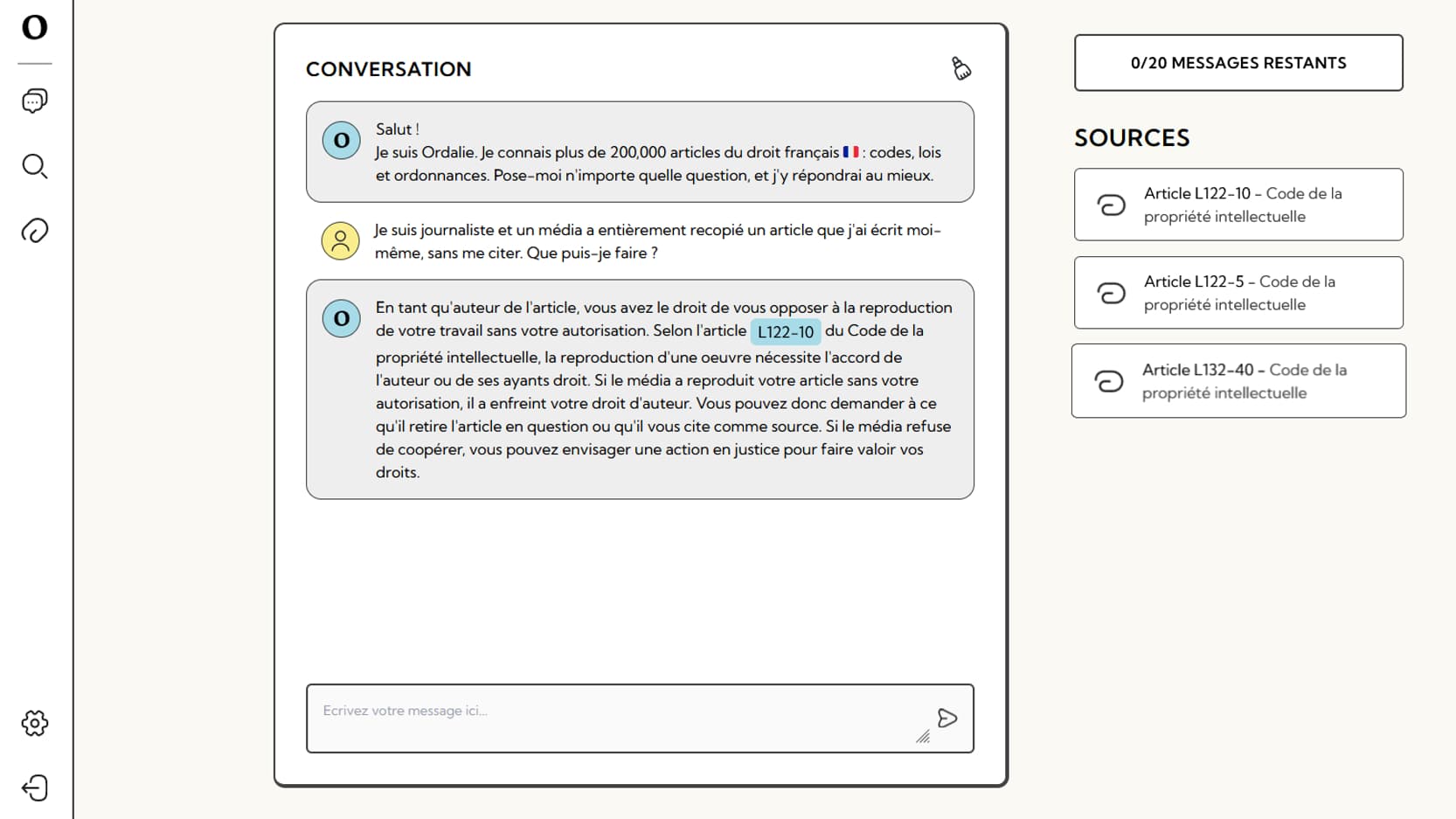Click link icon of Article L132-40 source
The width and height of the screenshot is (1456, 819).
pos(1108,381)
